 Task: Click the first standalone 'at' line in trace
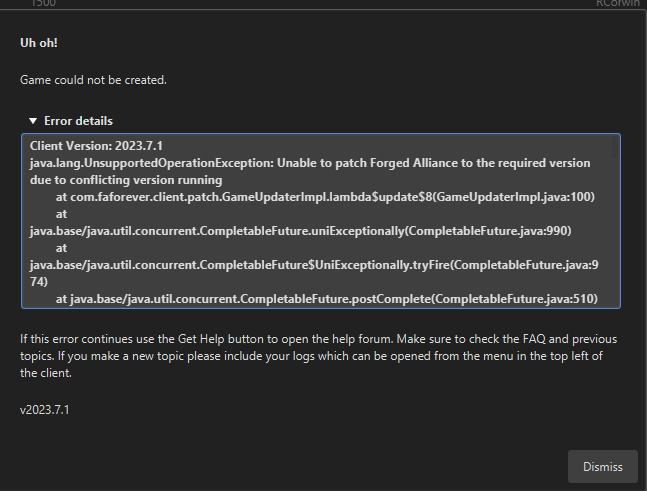click(x=61, y=214)
